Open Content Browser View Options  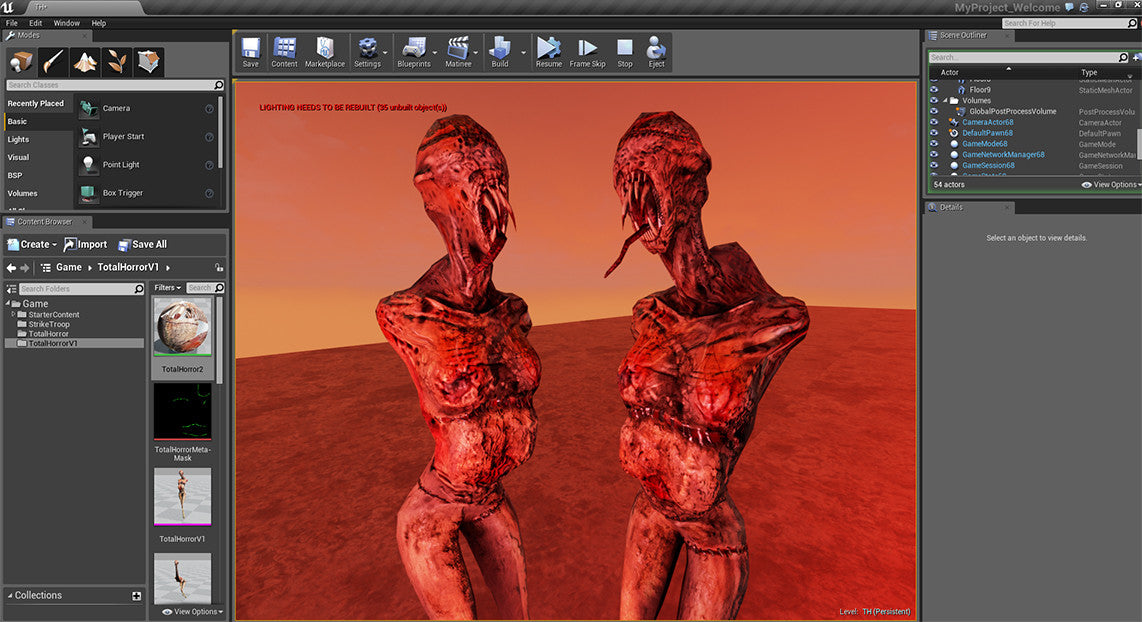click(x=192, y=612)
